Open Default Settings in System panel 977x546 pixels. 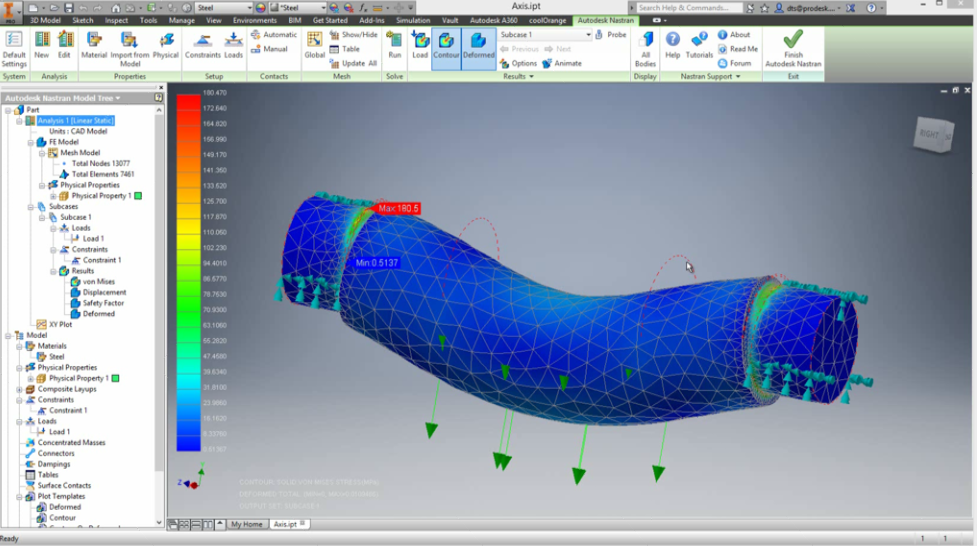click(x=14, y=49)
